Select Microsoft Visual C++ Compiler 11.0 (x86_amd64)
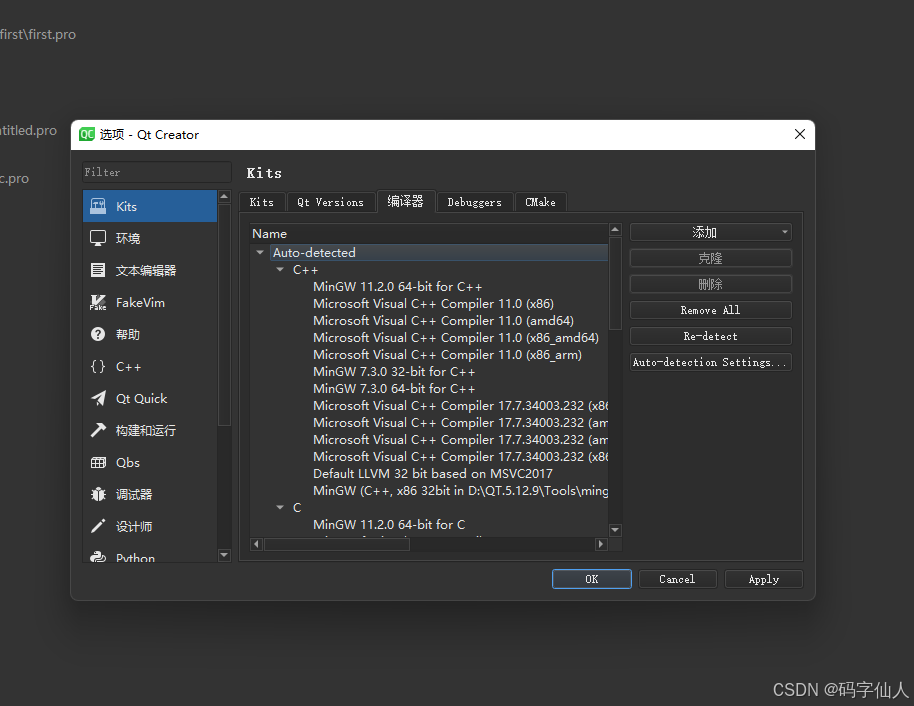The image size is (914, 706). pyautogui.click(x=456, y=338)
